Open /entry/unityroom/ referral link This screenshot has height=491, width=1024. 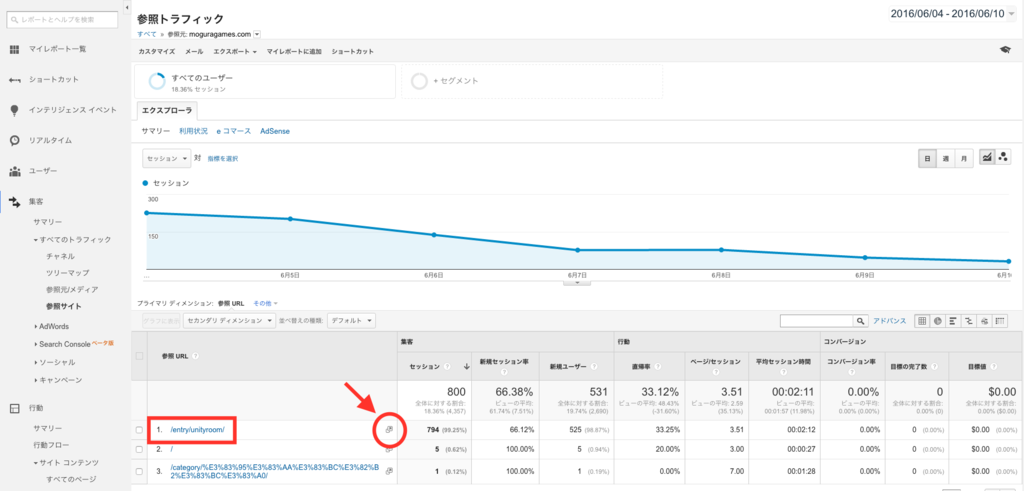pyautogui.click(x=197, y=430)
